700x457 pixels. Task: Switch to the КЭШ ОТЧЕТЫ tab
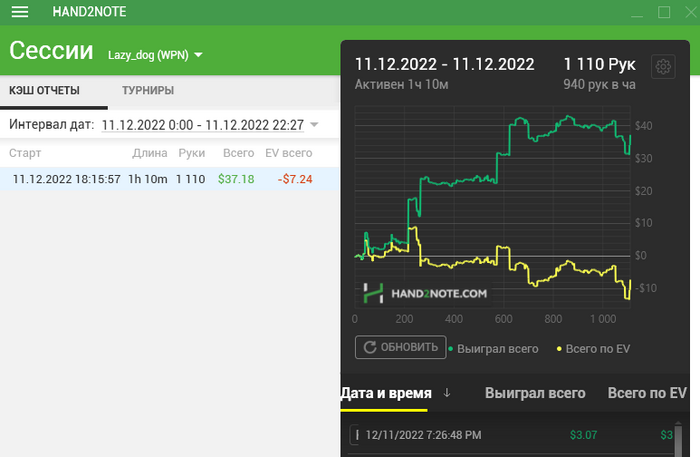coord(44,91)
